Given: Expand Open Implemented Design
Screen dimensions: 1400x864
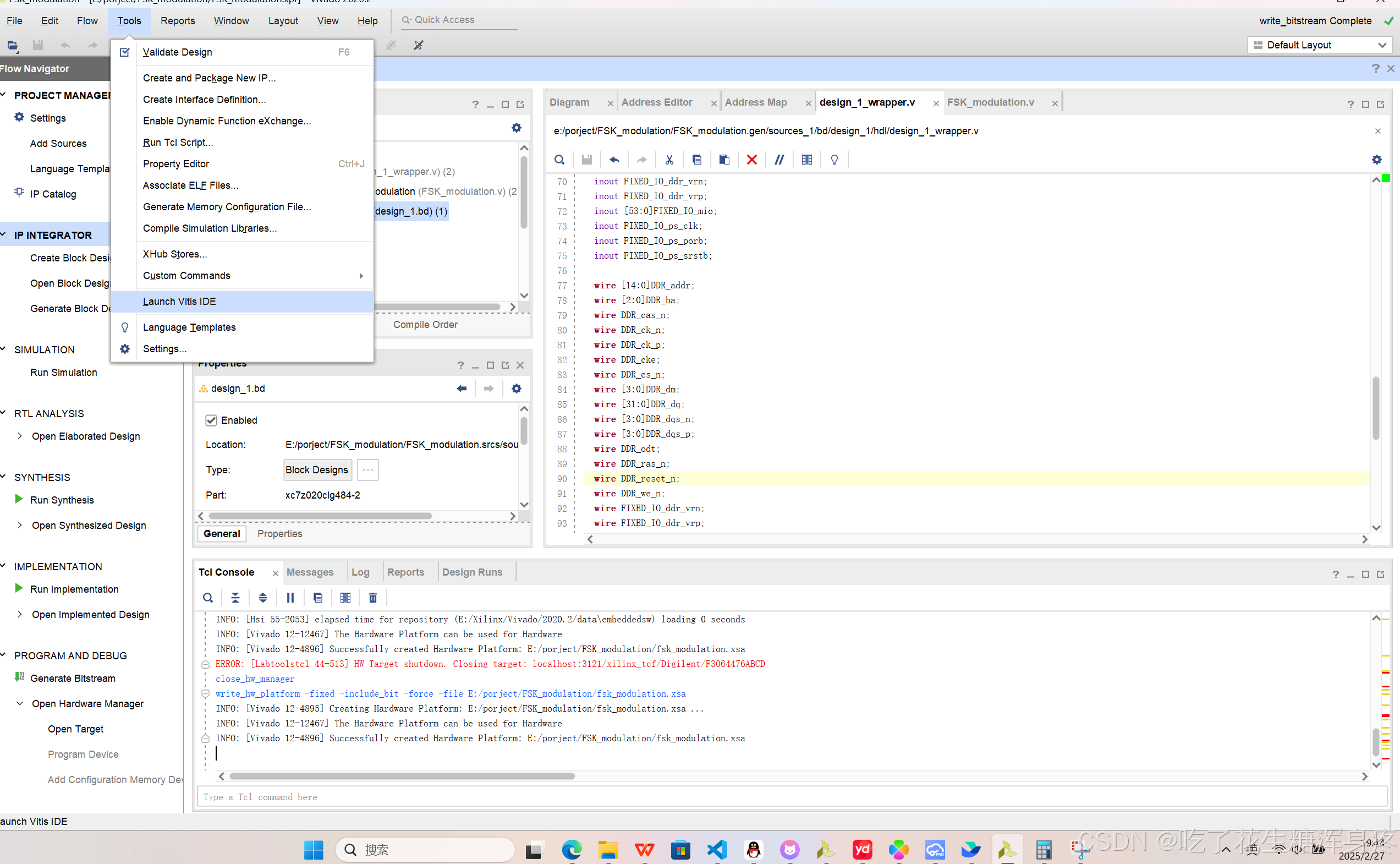Looking at the screenshot, I should click(x=20, y=614).
